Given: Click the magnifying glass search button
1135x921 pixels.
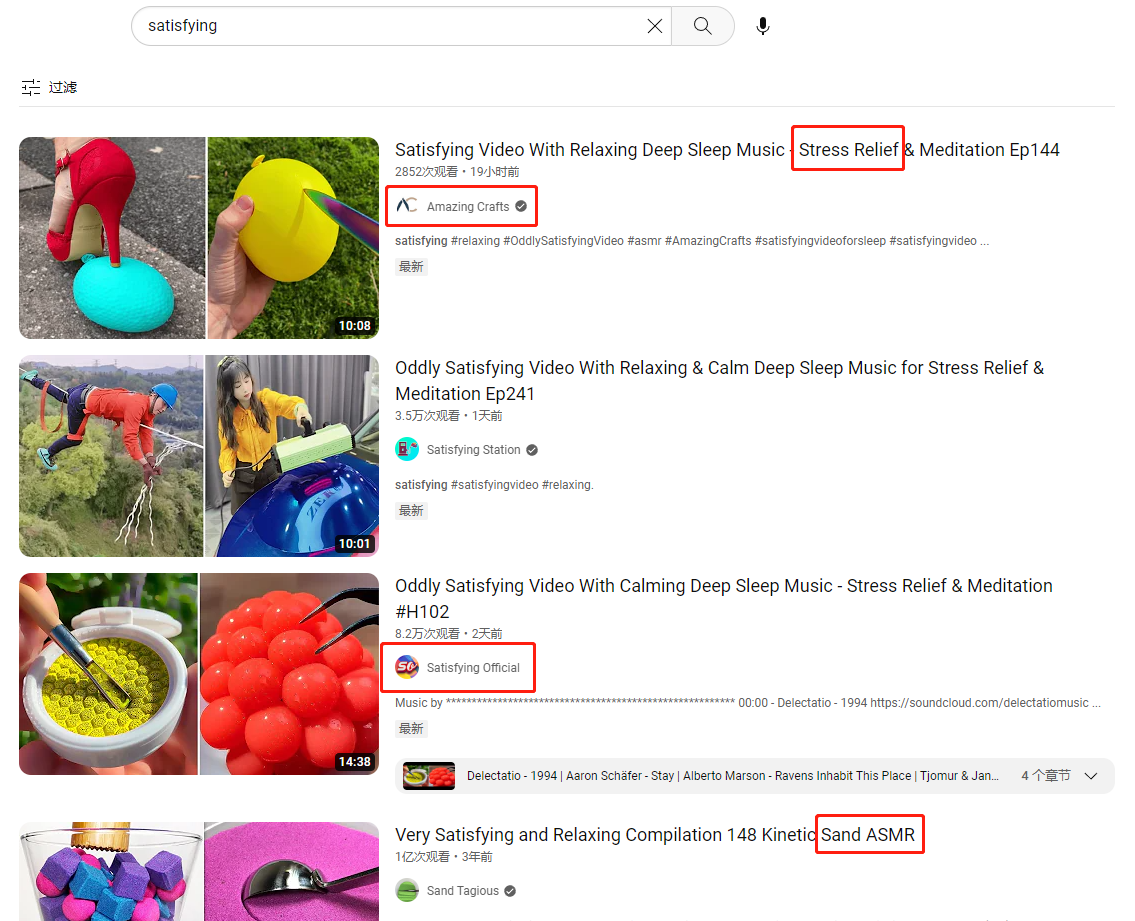Looking at the screenshot, I should pos(702,26).
